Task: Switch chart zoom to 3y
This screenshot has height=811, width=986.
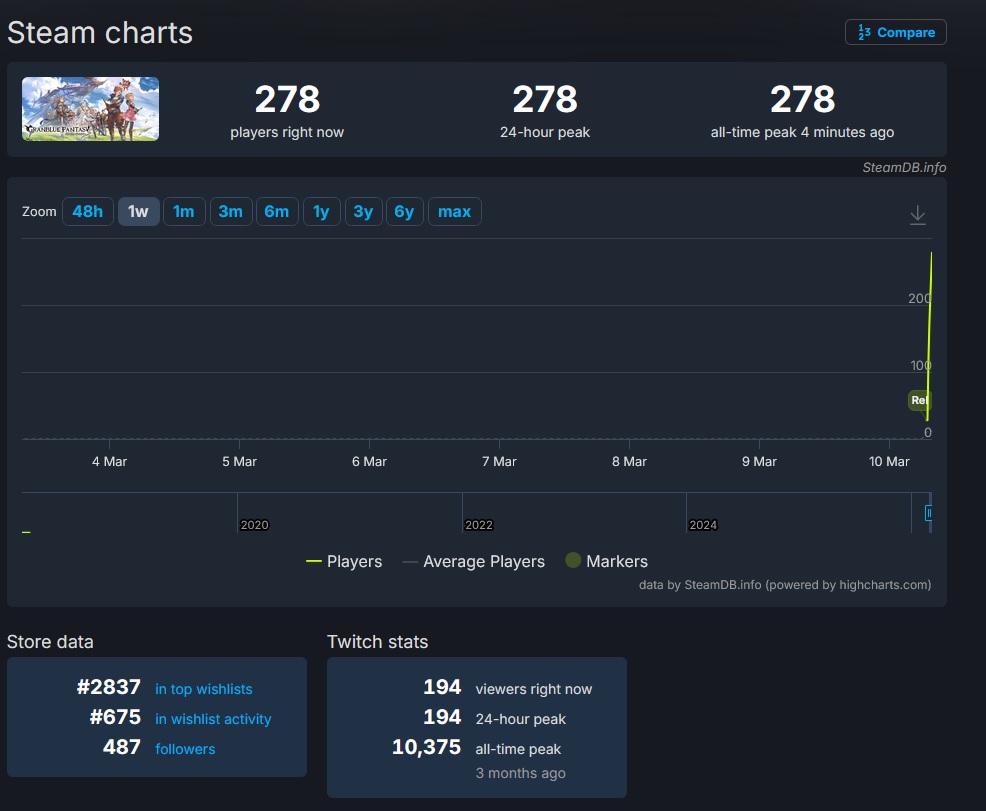Action: coord(363,211)
